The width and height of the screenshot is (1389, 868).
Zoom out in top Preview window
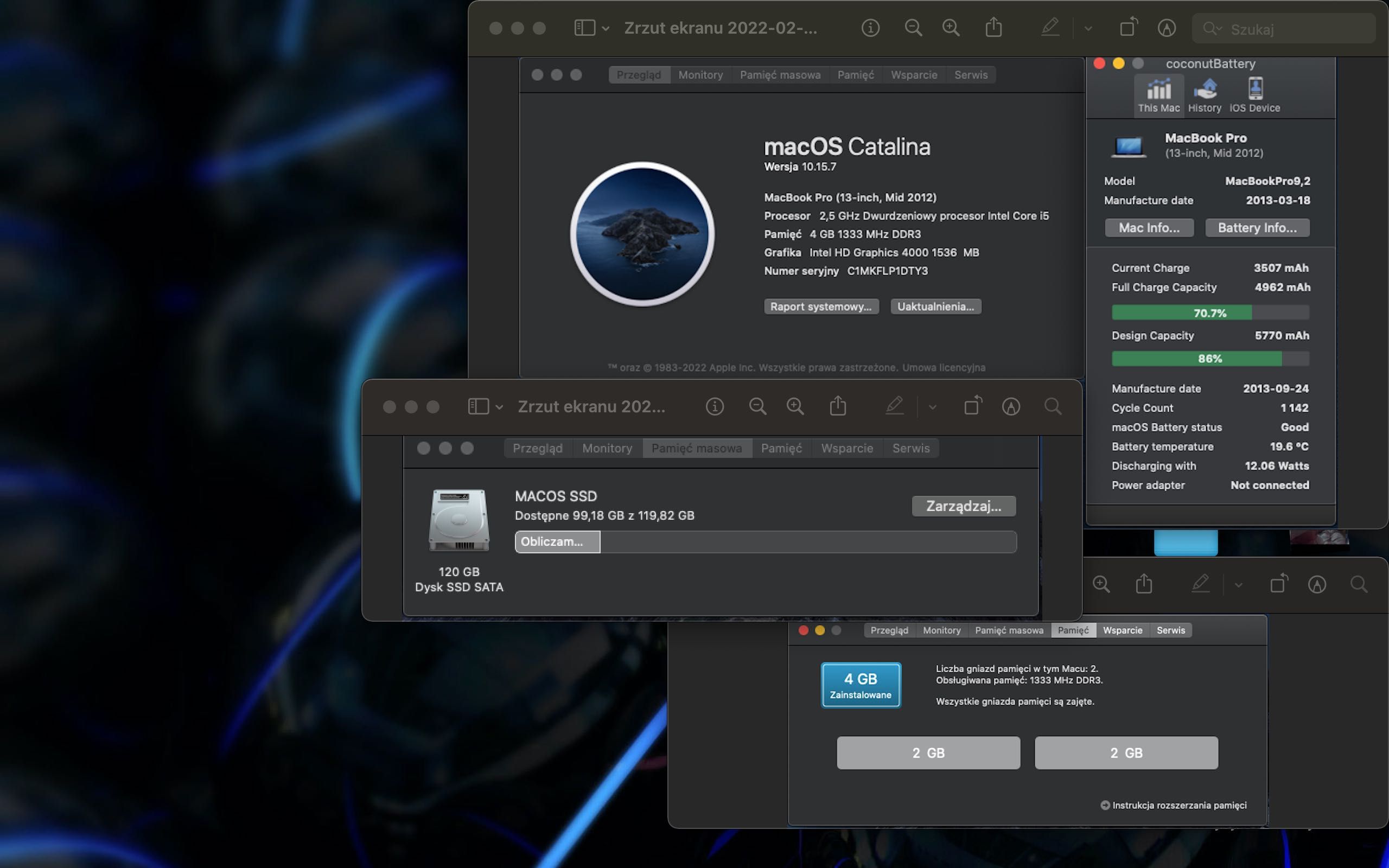[x=913, y=28]
